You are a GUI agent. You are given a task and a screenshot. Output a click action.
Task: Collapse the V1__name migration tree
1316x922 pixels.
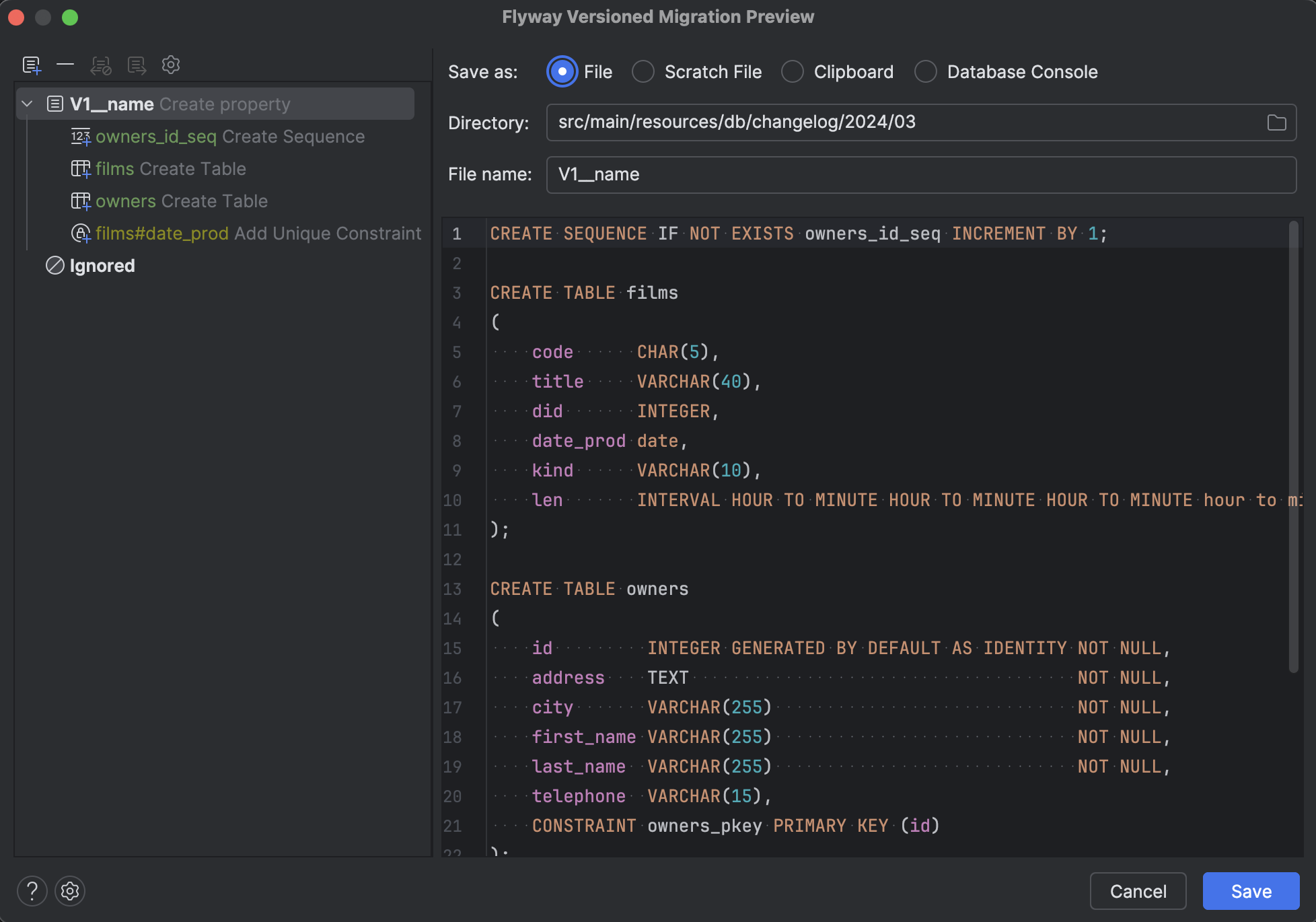click(x=27, y=104)
